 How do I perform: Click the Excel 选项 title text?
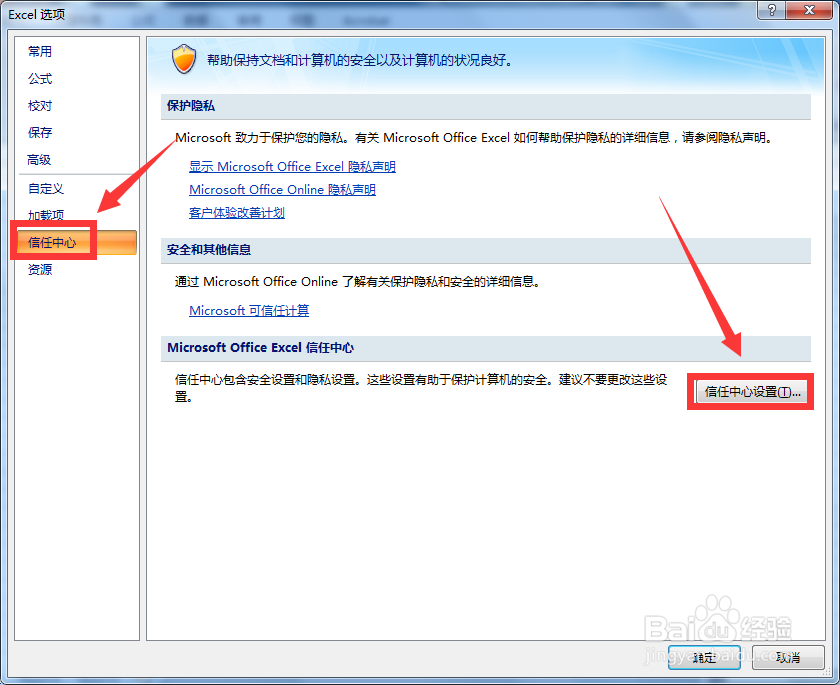36,14
